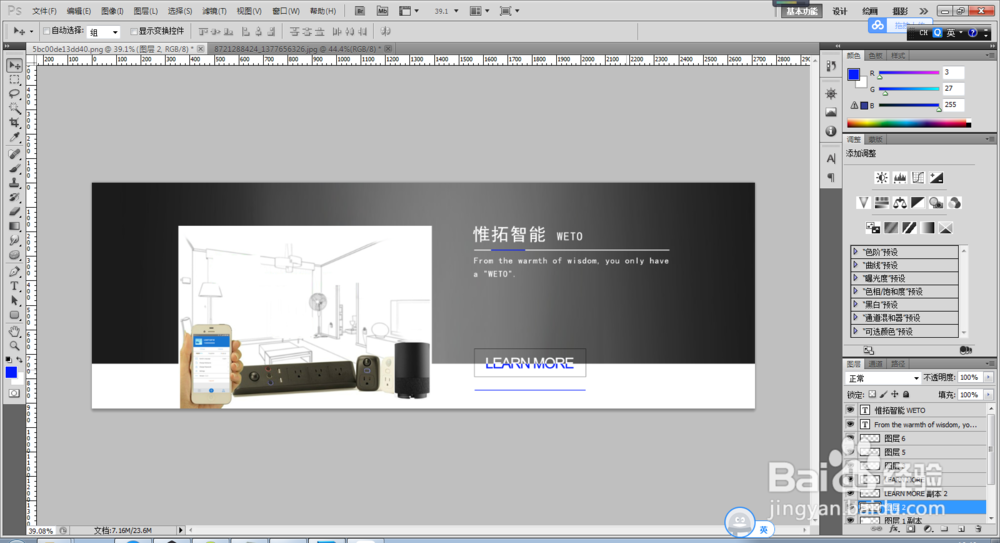The width and height of the screenshot is (1000, 543).
Task: Toggle lock all padlock icon
Action: tap(906, 394)
